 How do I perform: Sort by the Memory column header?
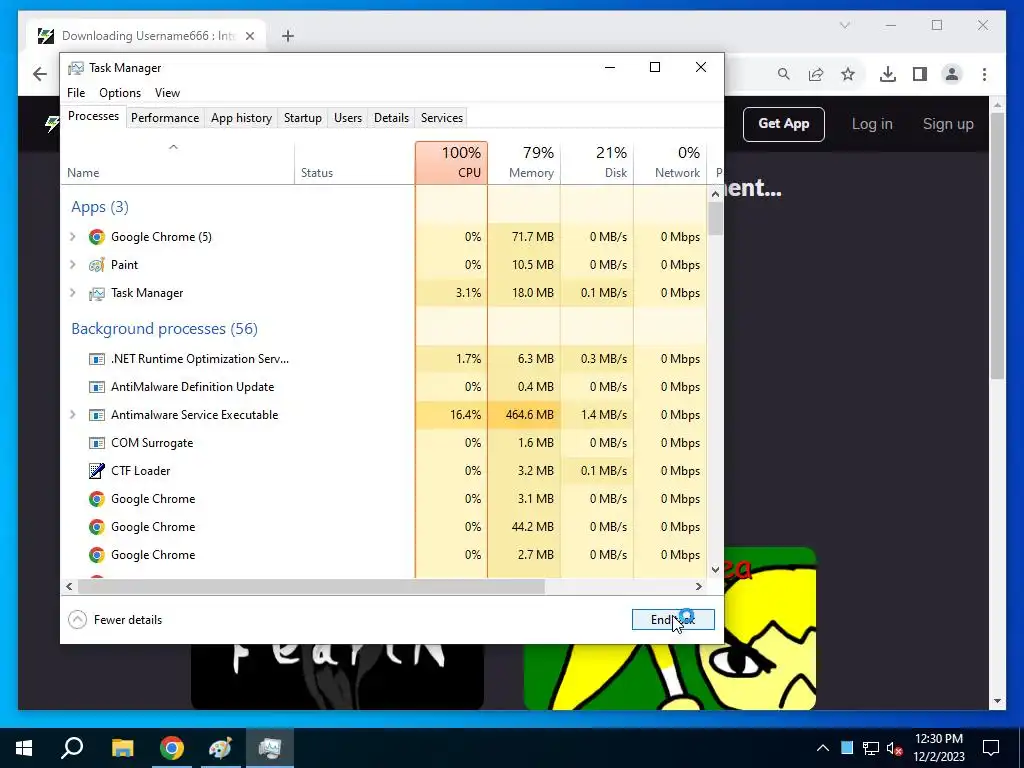524,163
